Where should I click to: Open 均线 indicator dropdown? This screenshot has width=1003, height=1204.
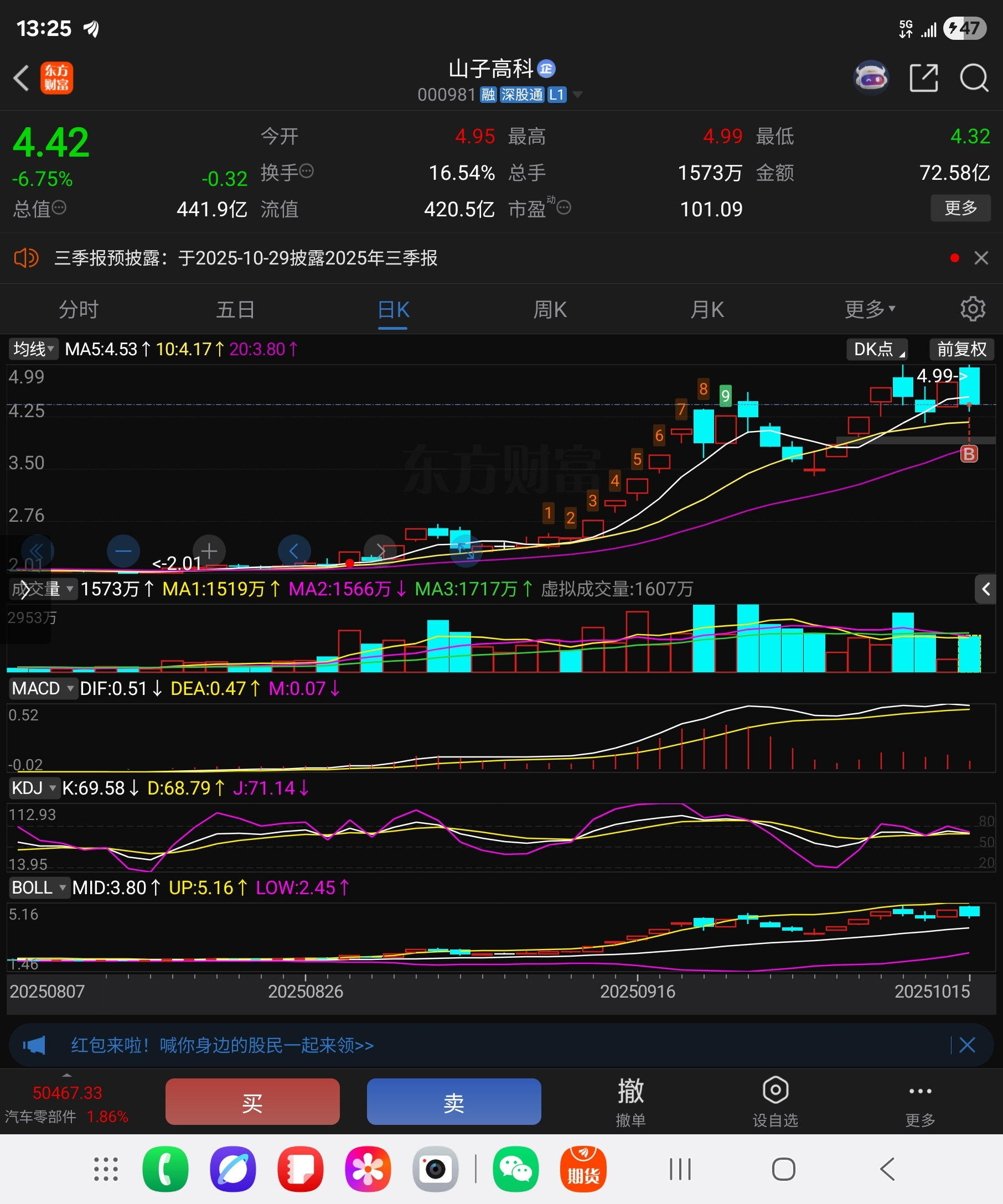coord(33,349)
